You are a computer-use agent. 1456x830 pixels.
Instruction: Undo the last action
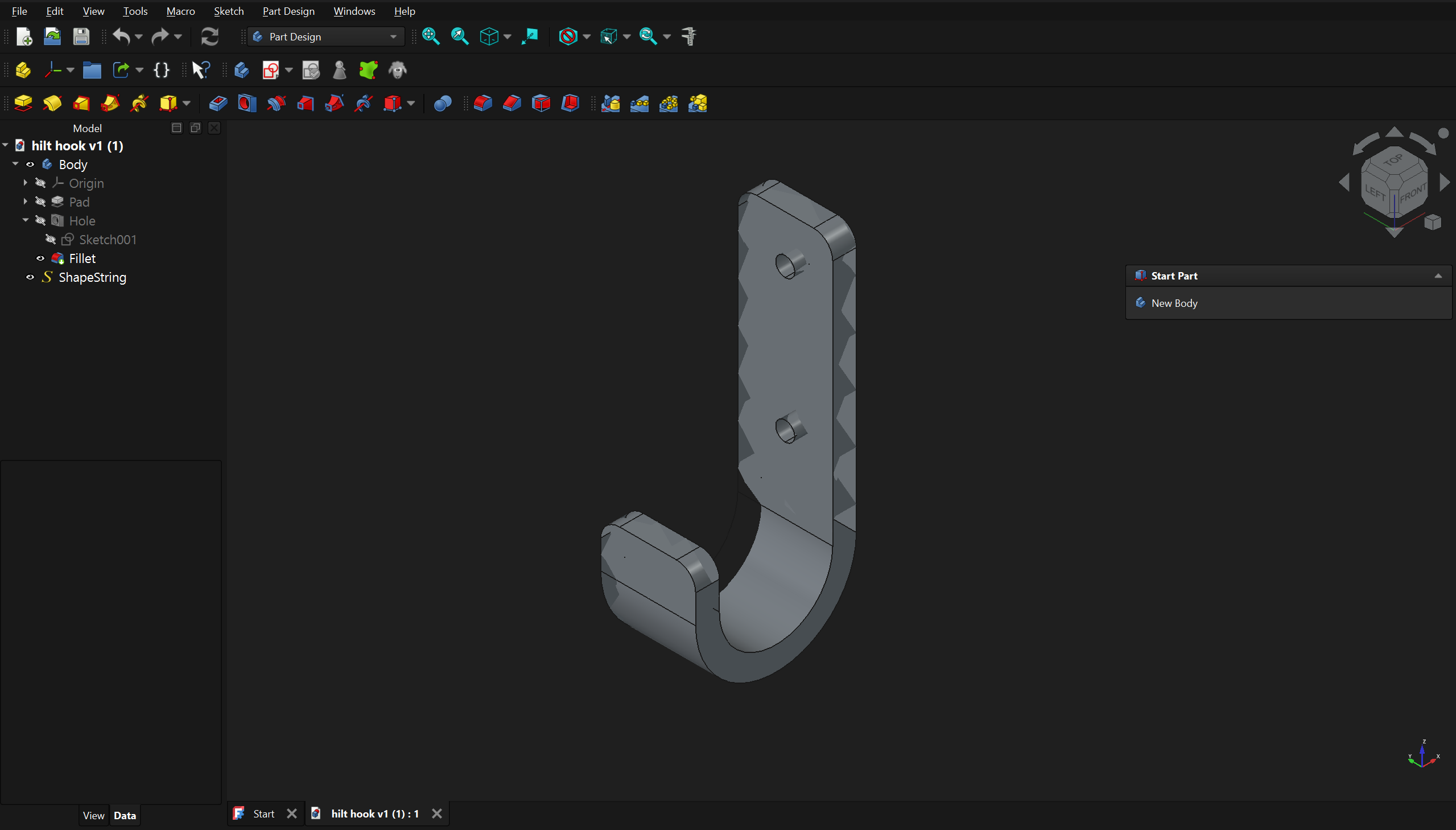click(121, 36)
